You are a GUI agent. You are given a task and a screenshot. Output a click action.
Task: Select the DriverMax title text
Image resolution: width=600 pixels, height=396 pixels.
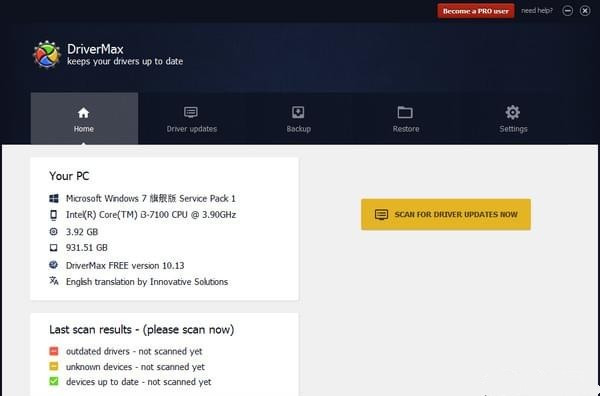95,49
